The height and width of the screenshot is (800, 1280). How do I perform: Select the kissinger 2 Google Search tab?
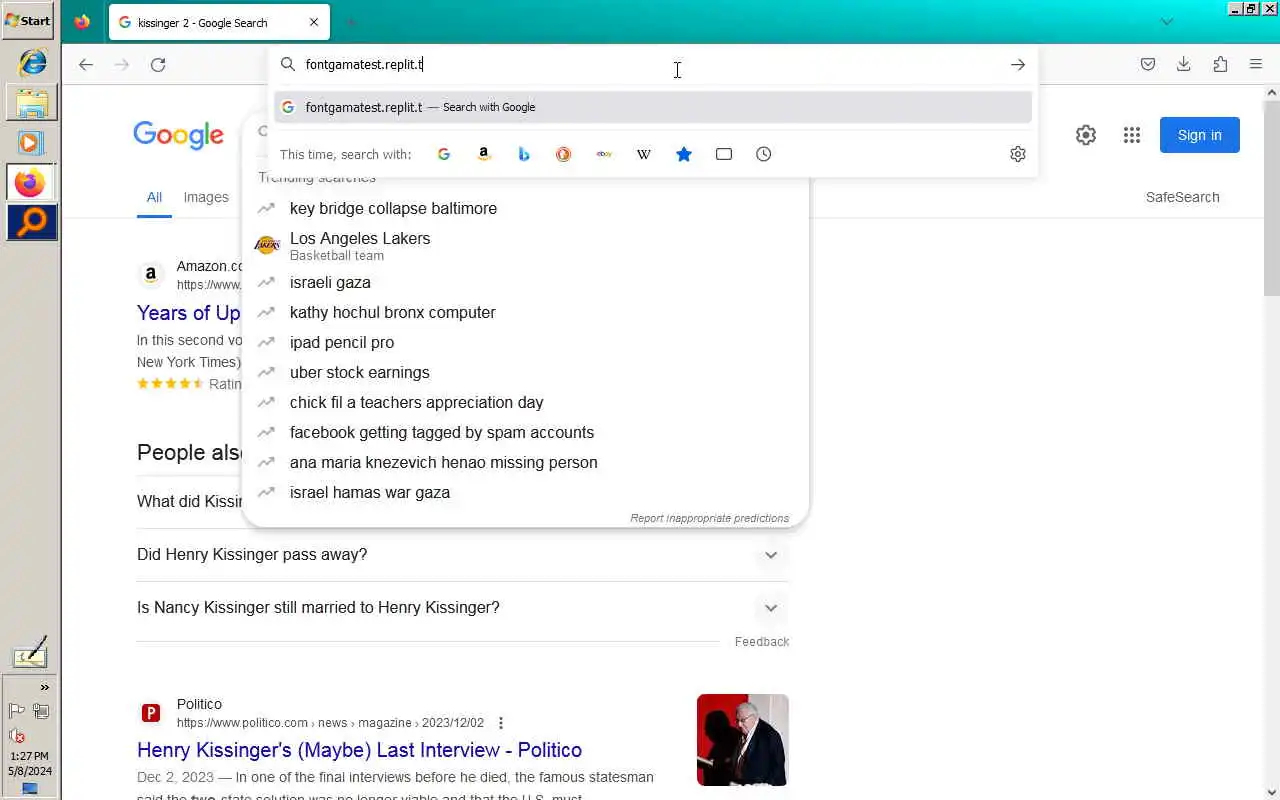coord(219,22)
